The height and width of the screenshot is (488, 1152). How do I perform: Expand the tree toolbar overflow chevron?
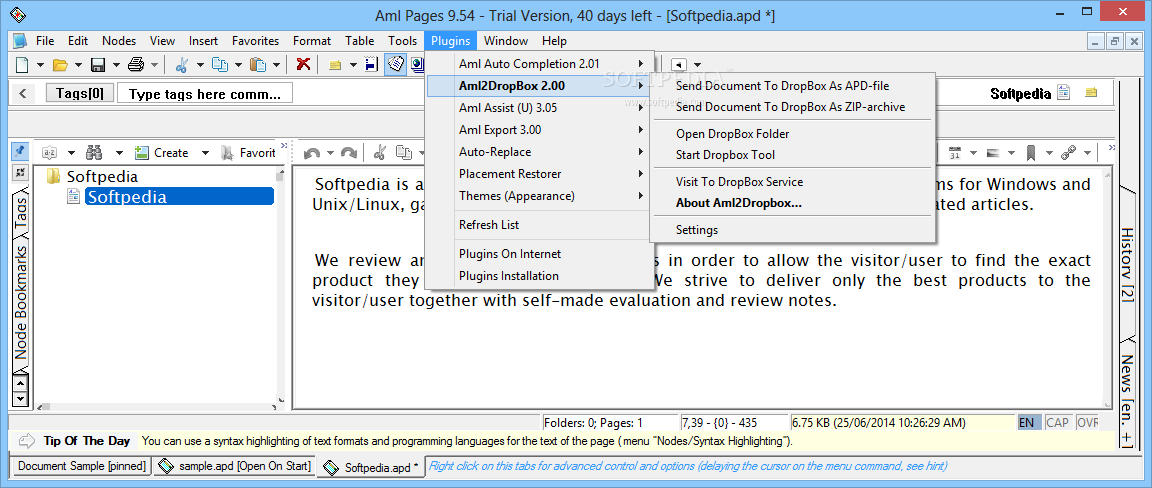[x=284, y=146]
